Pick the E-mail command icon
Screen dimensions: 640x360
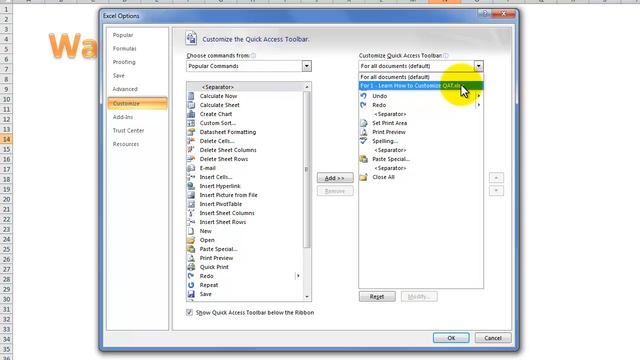pos(191,168)
